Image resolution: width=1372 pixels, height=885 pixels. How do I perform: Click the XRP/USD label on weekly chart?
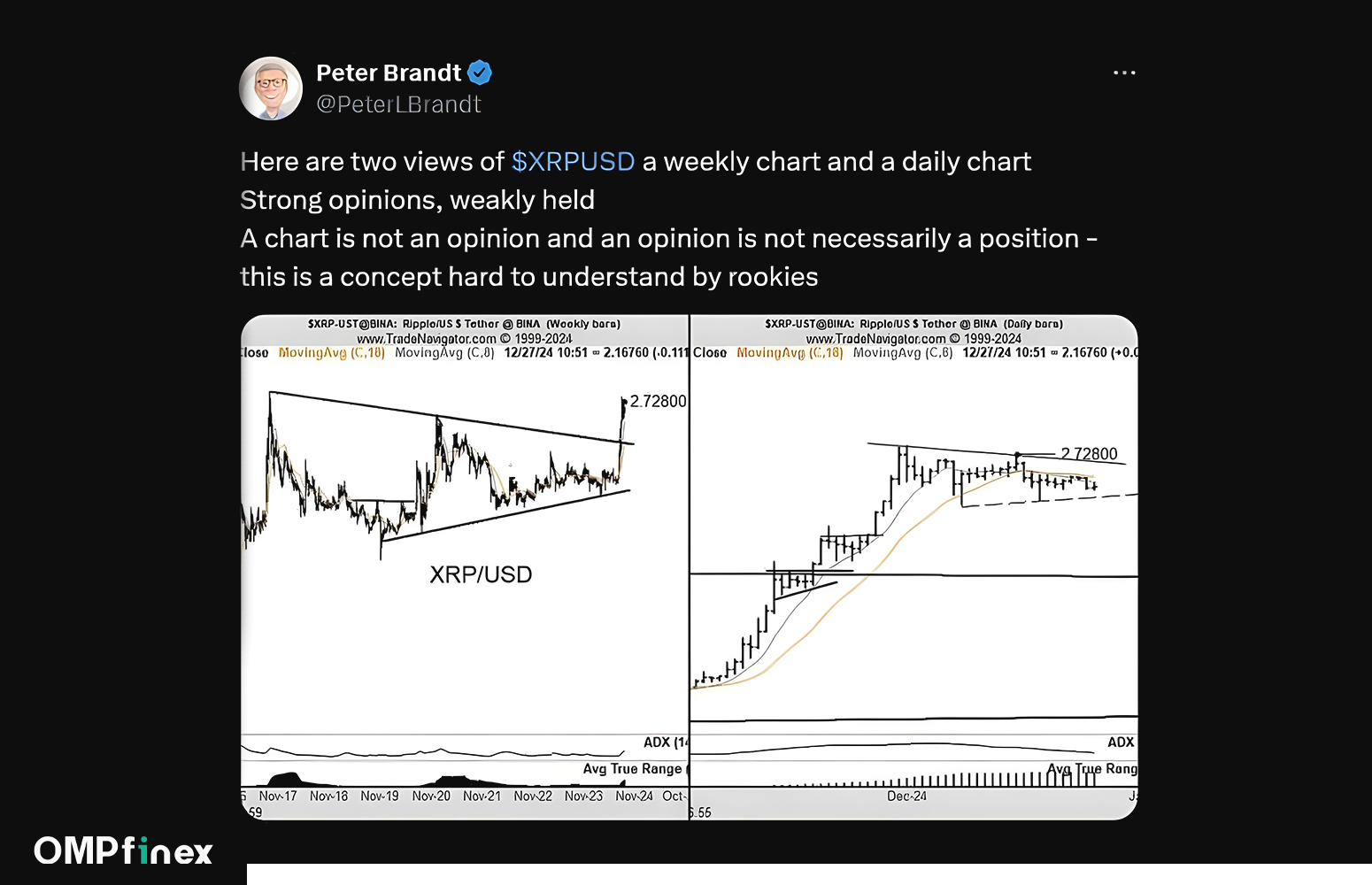pos(481,575)
